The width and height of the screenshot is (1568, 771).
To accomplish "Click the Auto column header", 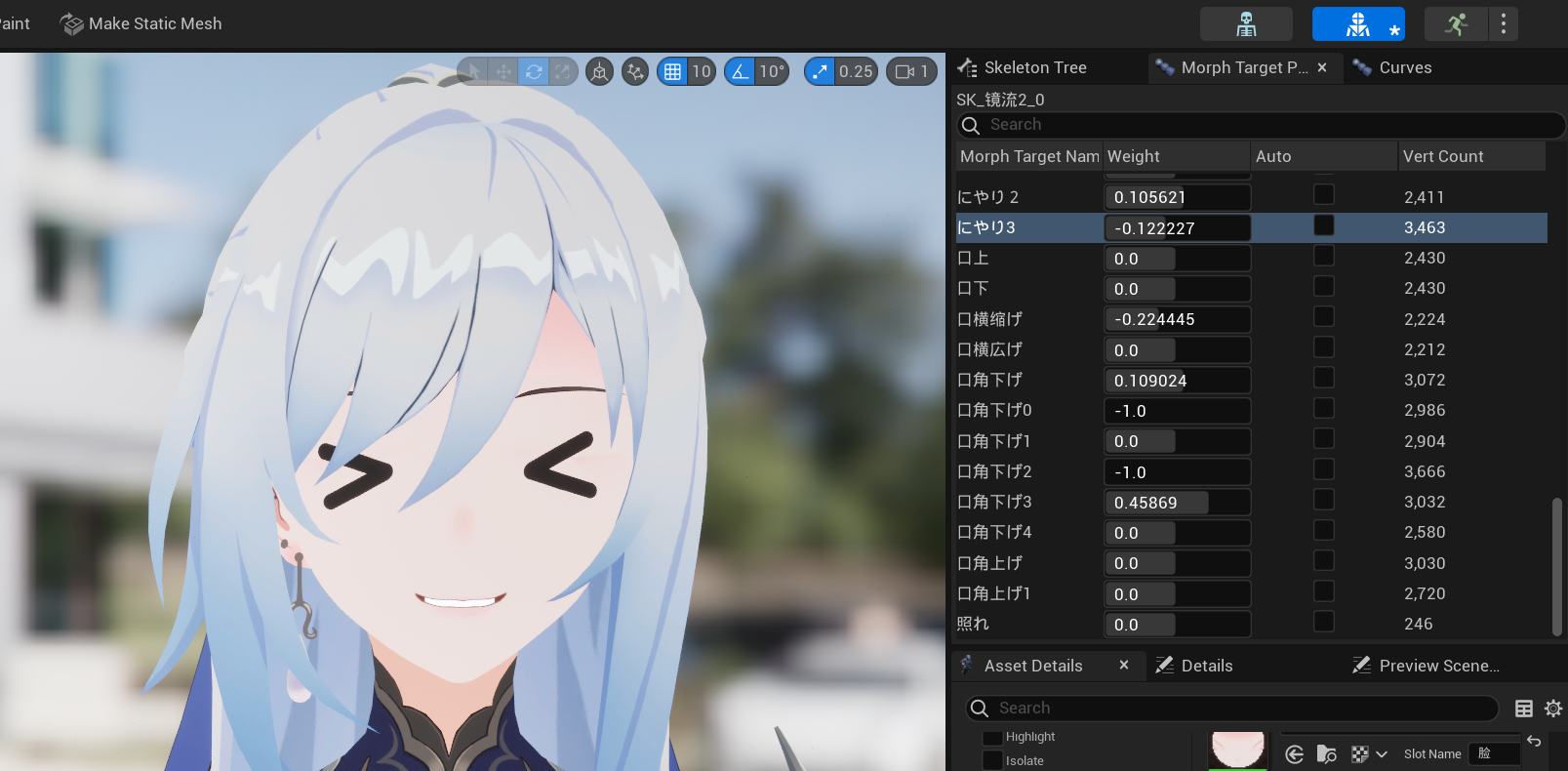I will (x=1324, y=156).
